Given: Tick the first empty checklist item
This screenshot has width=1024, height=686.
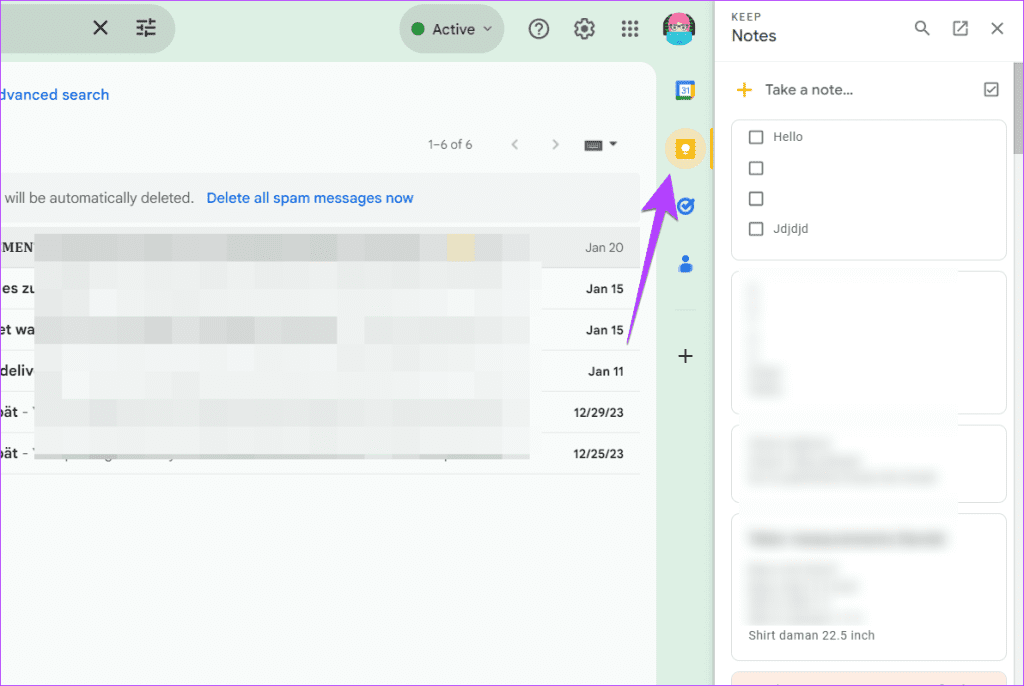Looking at the screenshot, I should [x=756, y=168].
